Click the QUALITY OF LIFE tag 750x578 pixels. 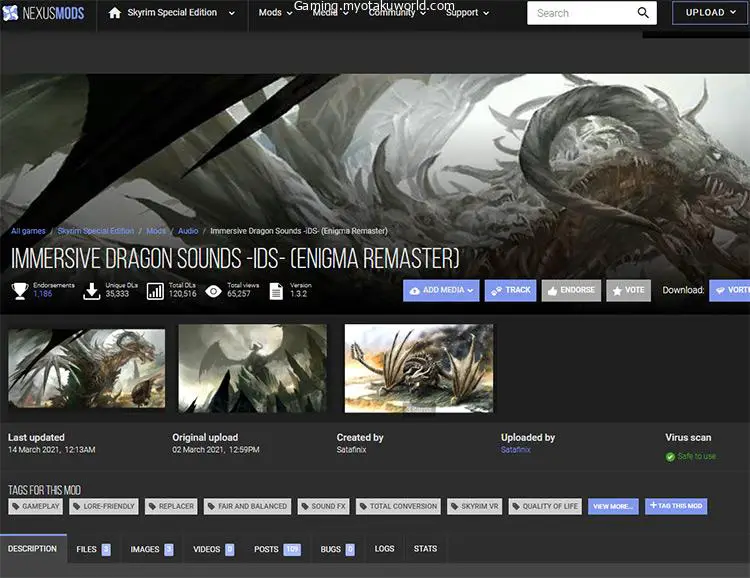[545, 506]
